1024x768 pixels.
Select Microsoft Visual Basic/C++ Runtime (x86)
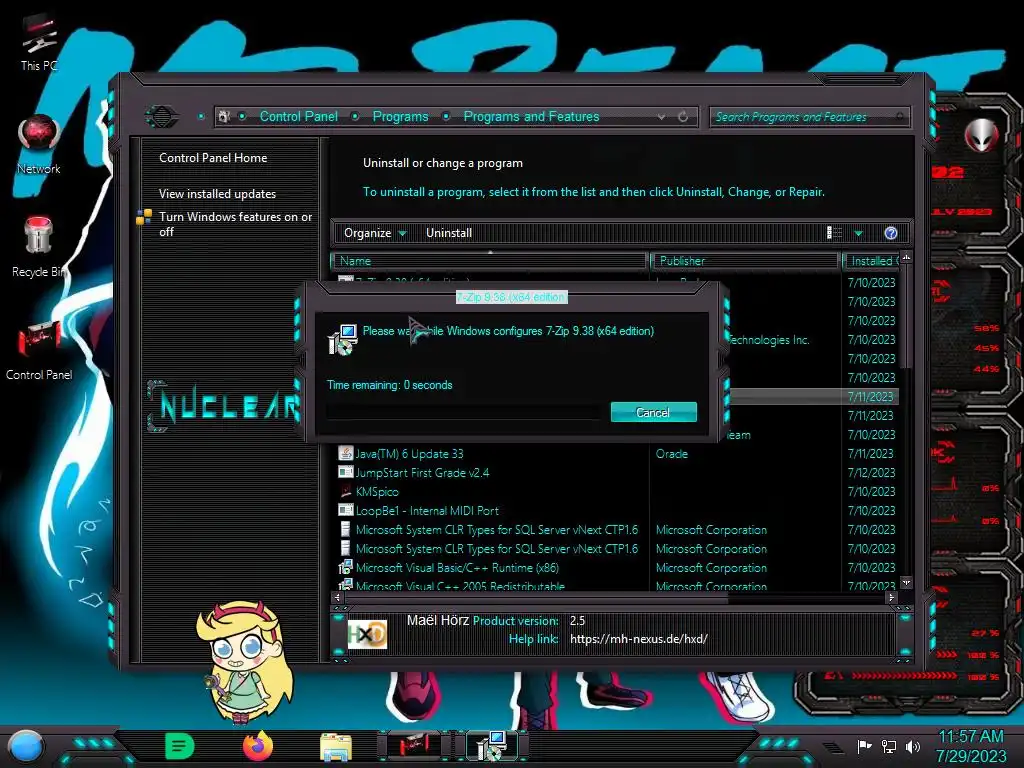coord(457,568)
